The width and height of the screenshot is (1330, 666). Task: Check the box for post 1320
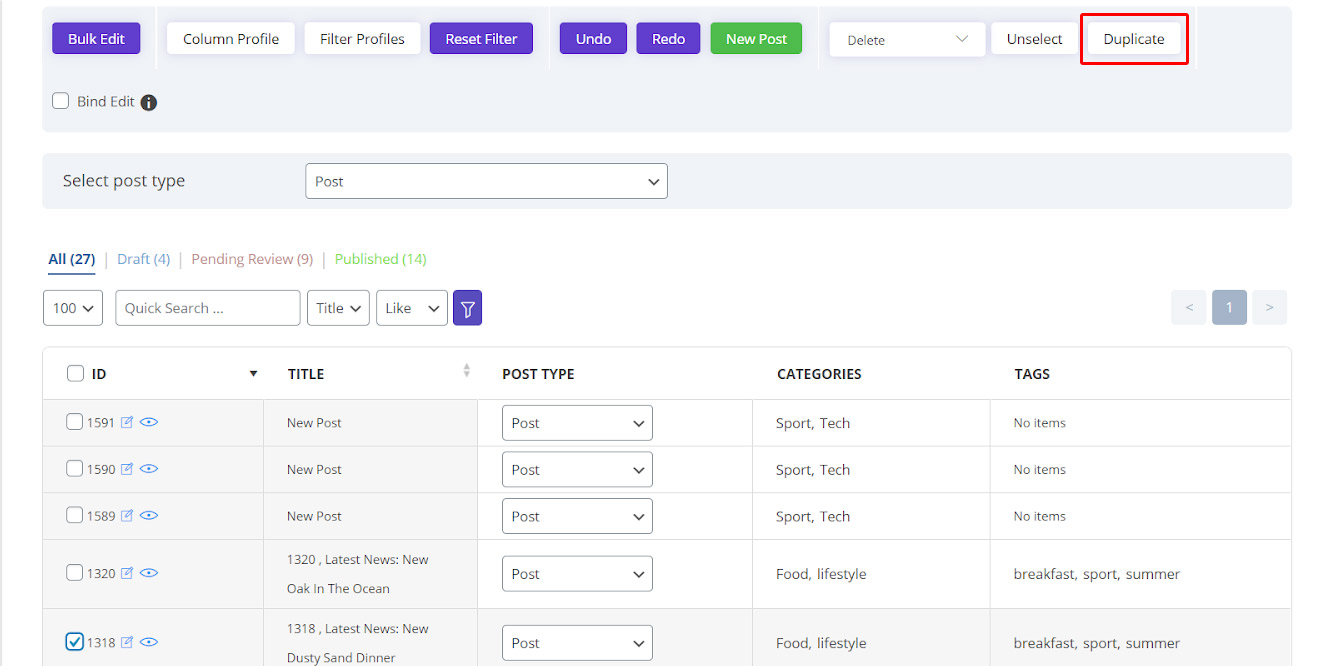click(x=75, y=573)
